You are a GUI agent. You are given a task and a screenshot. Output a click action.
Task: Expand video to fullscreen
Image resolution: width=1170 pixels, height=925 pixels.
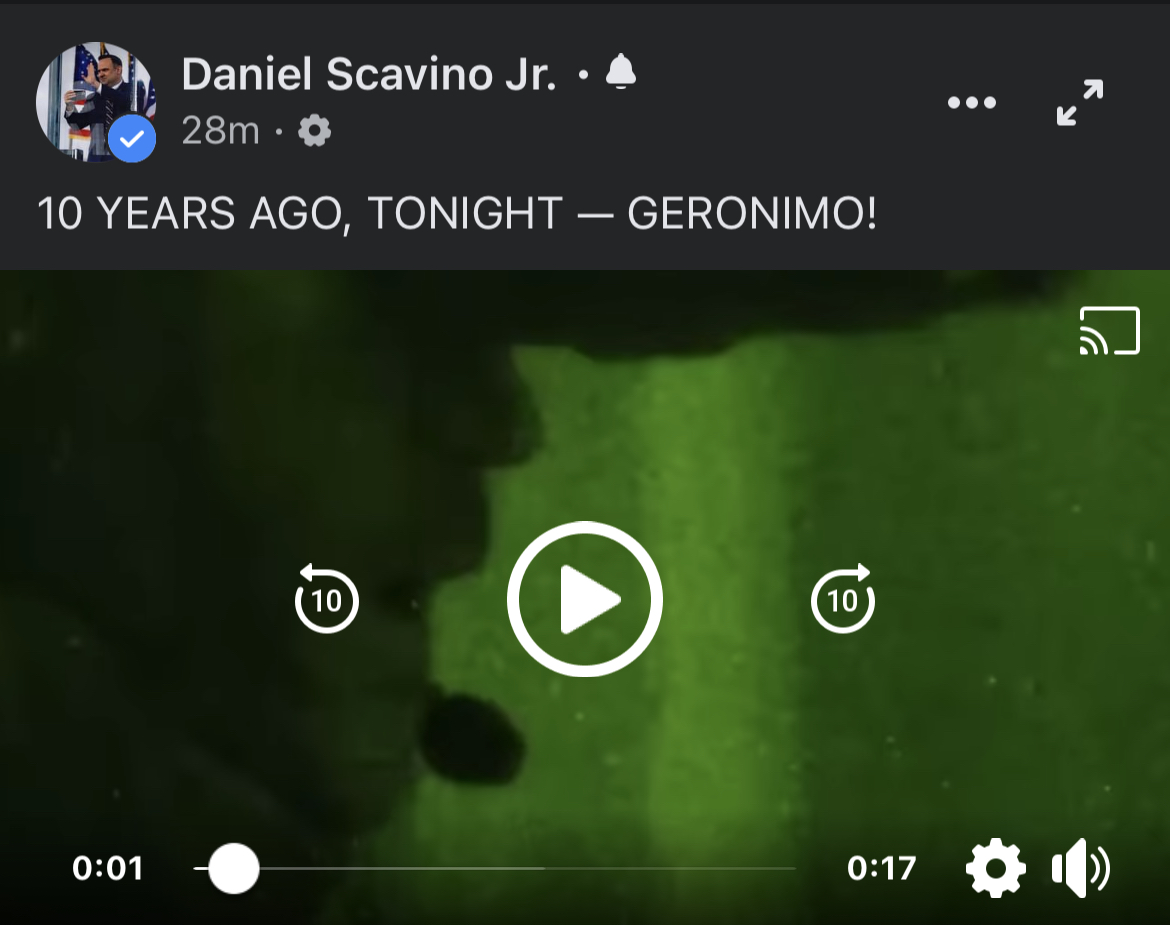1080,103
